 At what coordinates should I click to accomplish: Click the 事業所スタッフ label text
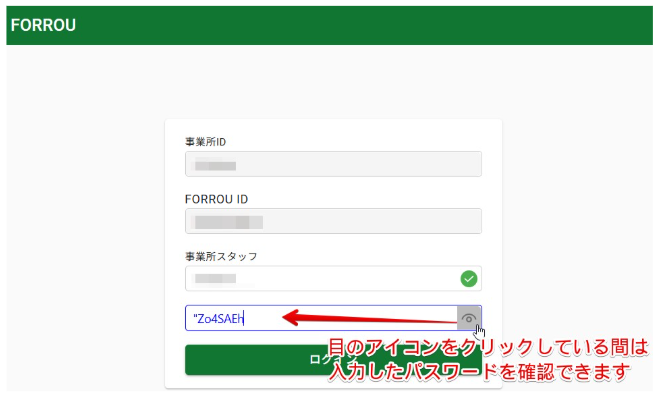(x=221, y=256)
